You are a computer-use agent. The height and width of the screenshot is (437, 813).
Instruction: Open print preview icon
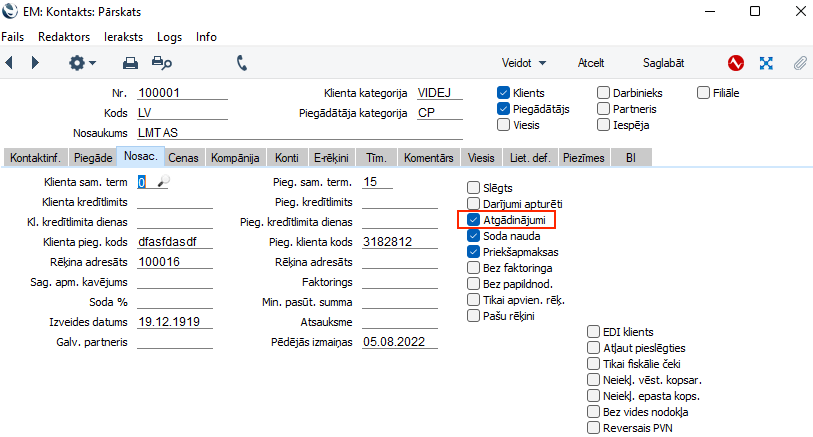[x=161, y=63]
